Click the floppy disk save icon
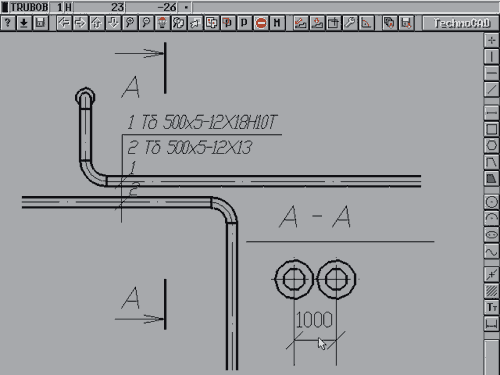 point(40,23)
